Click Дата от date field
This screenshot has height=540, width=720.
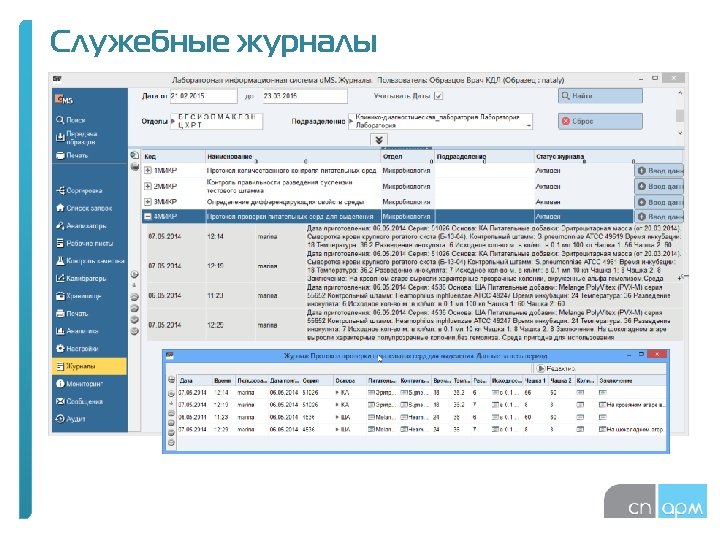tap(203, 96)
